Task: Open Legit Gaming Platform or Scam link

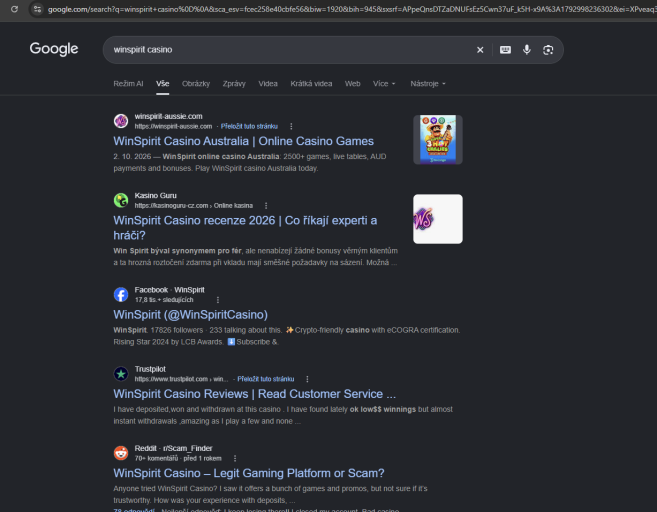Action: tap(248, 473)
